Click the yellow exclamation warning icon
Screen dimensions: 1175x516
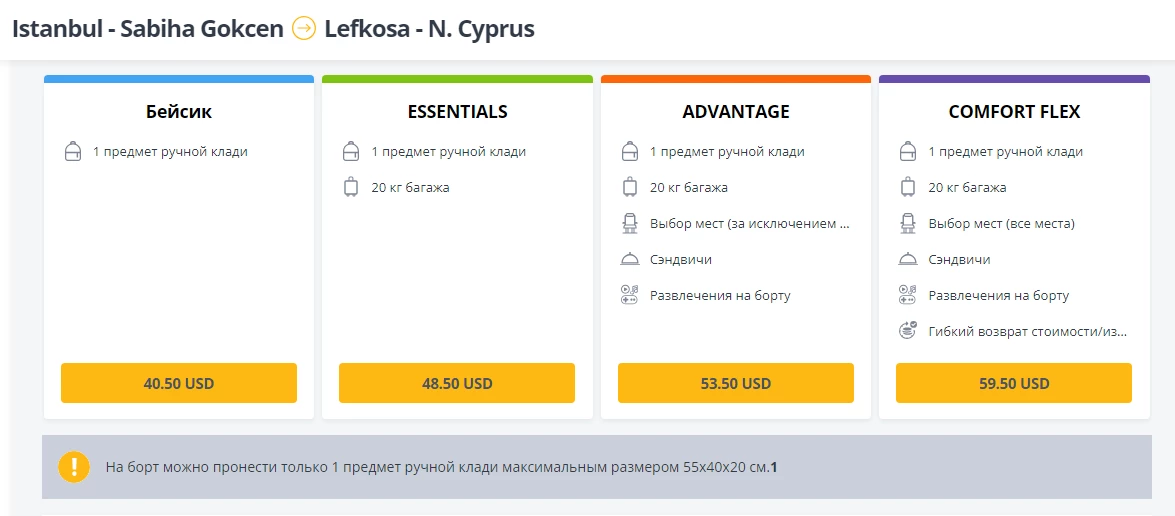click(73, 467)
